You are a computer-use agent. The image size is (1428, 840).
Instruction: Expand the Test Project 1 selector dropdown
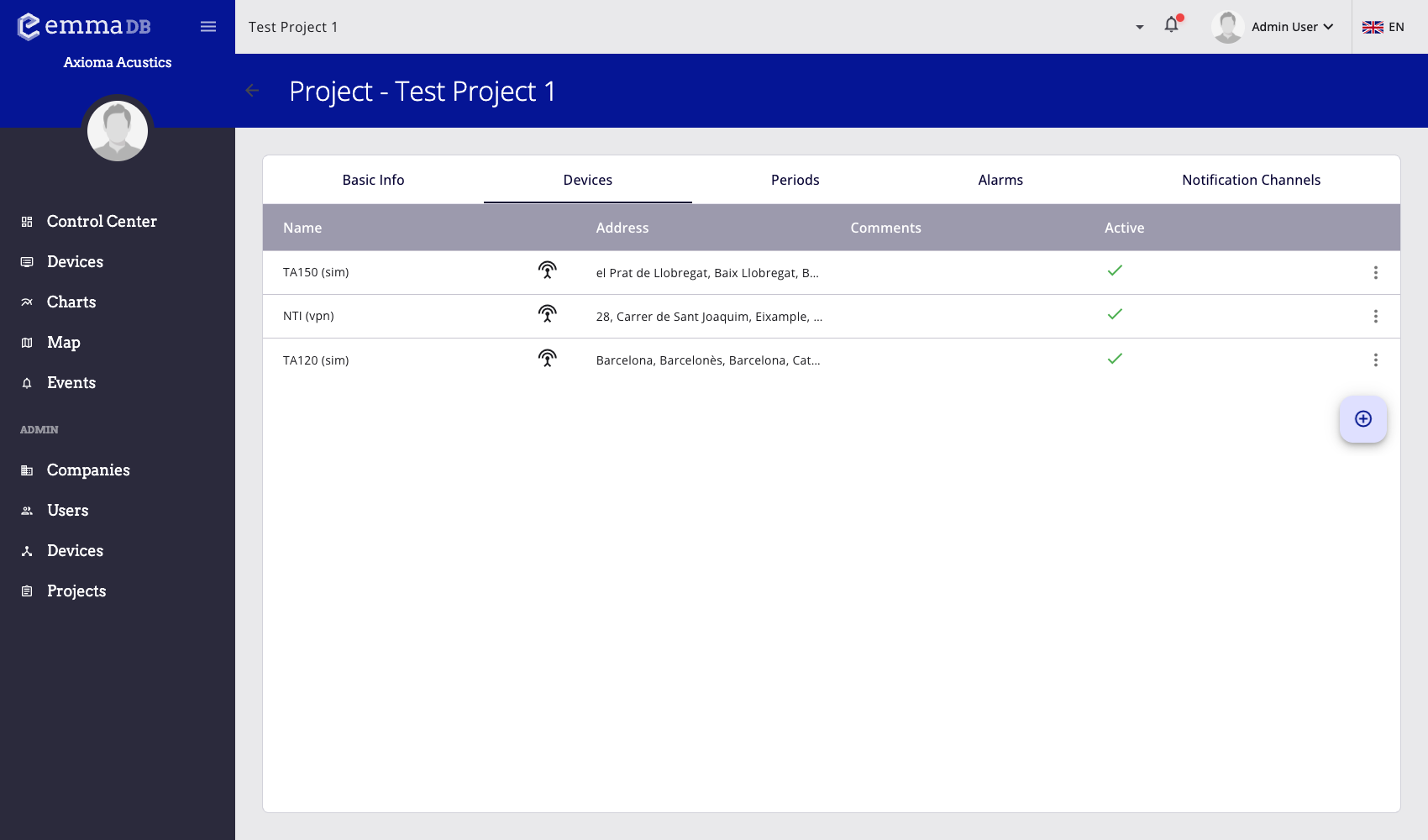coord(1139,27)
